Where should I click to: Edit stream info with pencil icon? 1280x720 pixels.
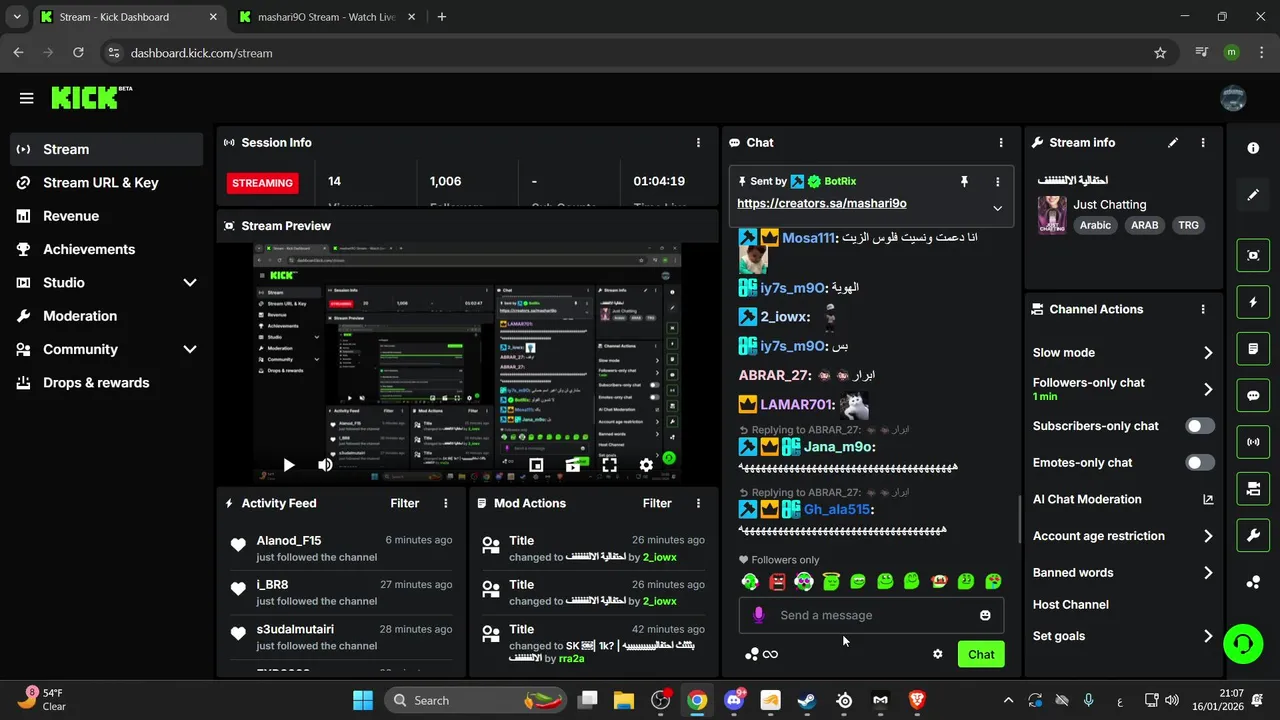(x=1173, y=143)
